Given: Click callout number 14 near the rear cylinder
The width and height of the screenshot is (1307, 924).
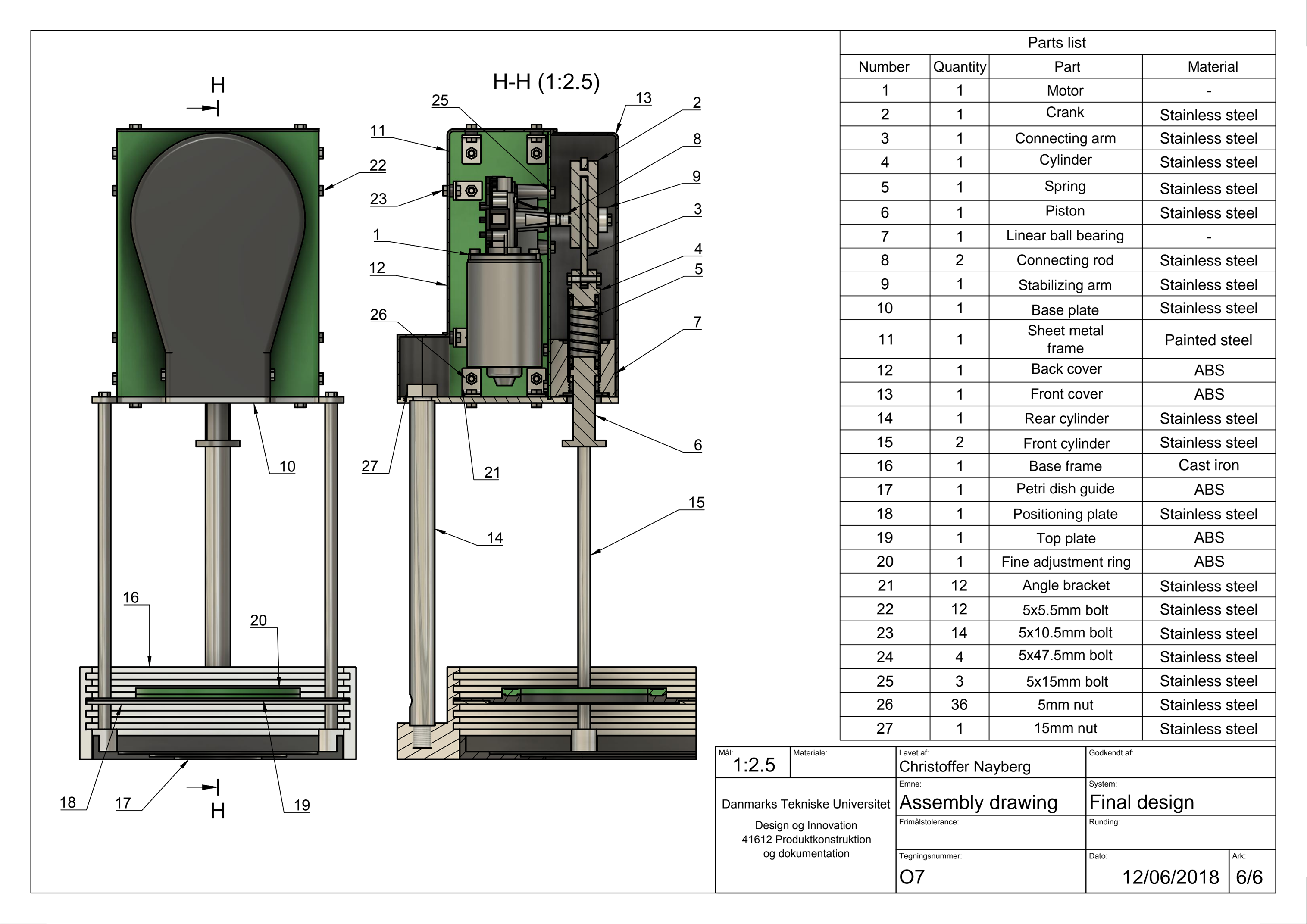Looking at the screenshot, I should pyautogui.click(x=495, y=538).
